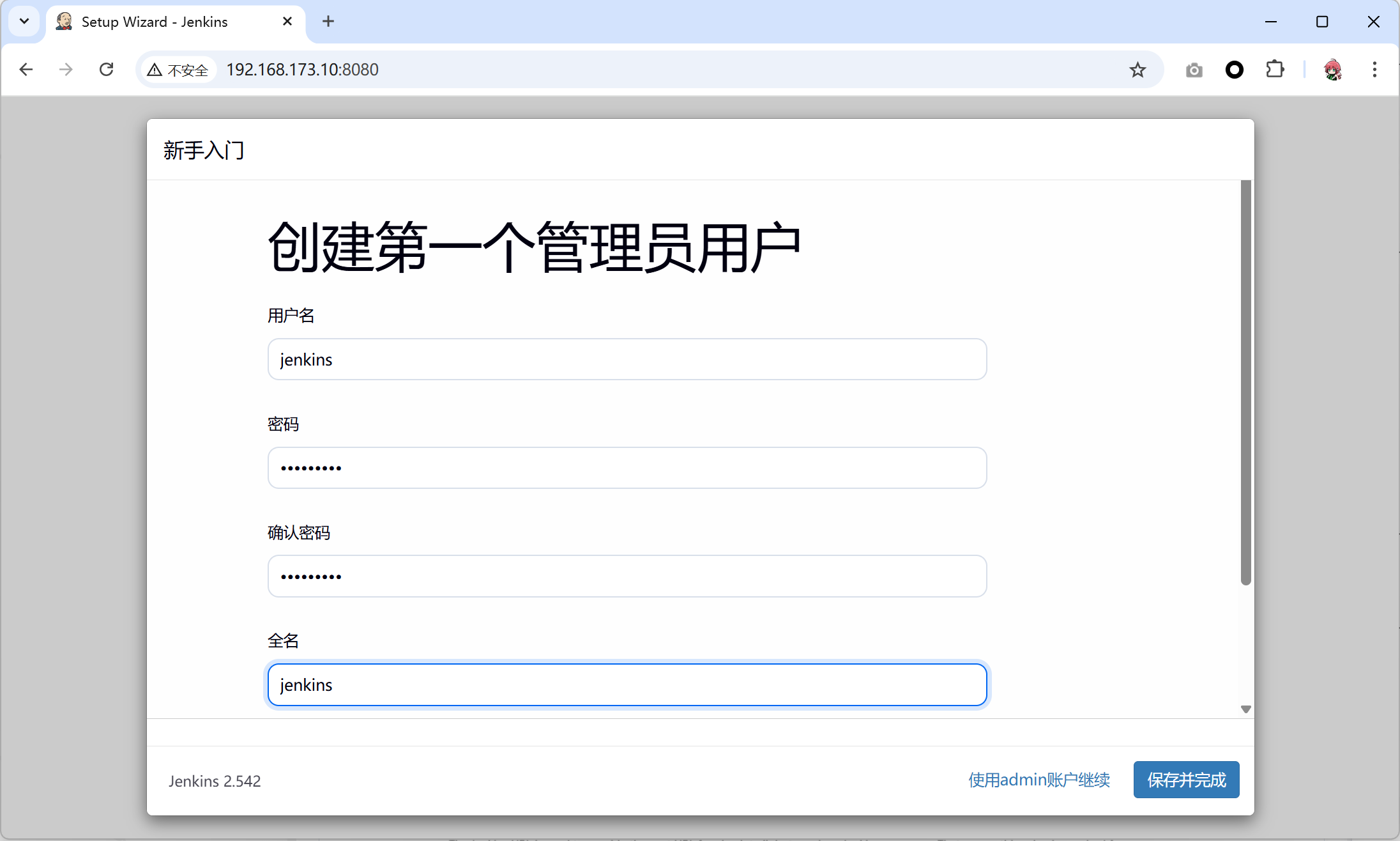This screenshot has width=1400, height=841.
Task: Select the Setup Wizard - Jenkins tab
Action: click(155, 22)
